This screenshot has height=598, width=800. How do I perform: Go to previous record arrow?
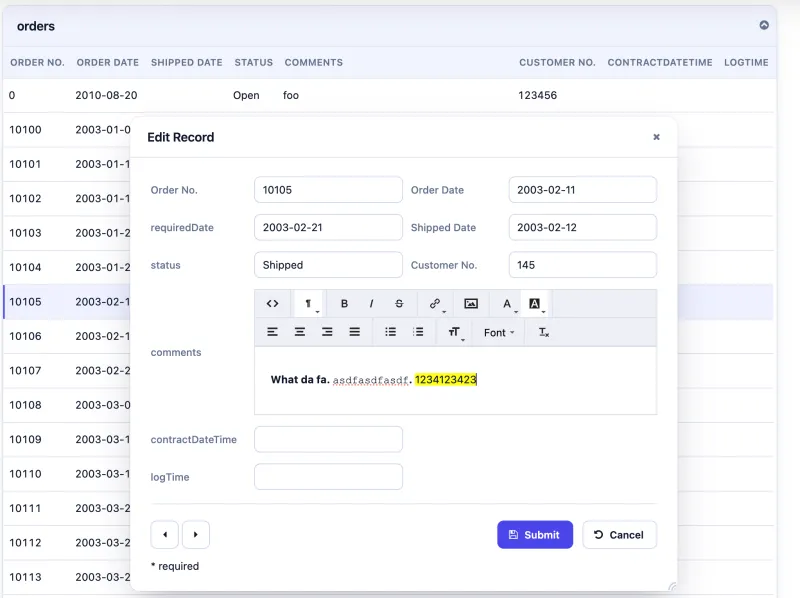165,535
